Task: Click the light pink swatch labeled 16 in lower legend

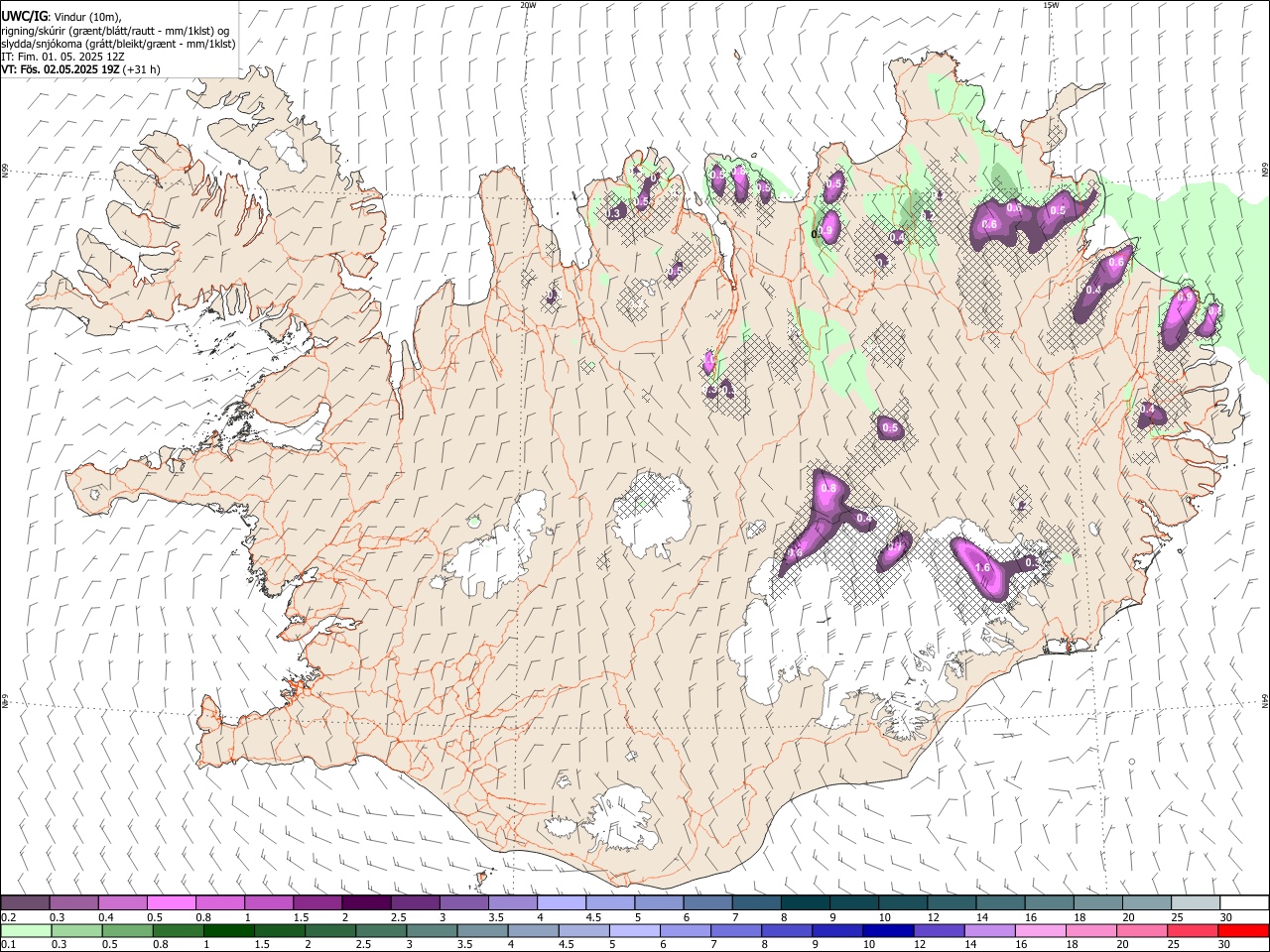Action: [x=1039, y=930]
